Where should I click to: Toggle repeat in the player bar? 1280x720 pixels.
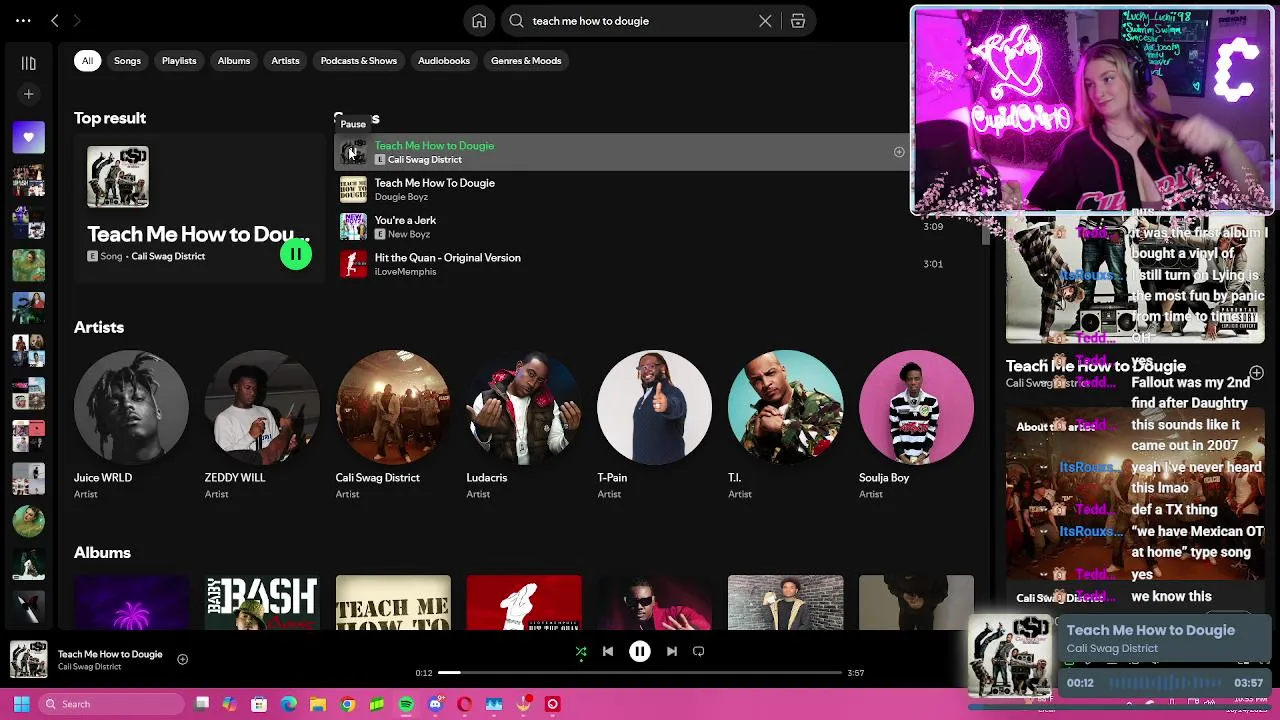click(x=699, y=652)
